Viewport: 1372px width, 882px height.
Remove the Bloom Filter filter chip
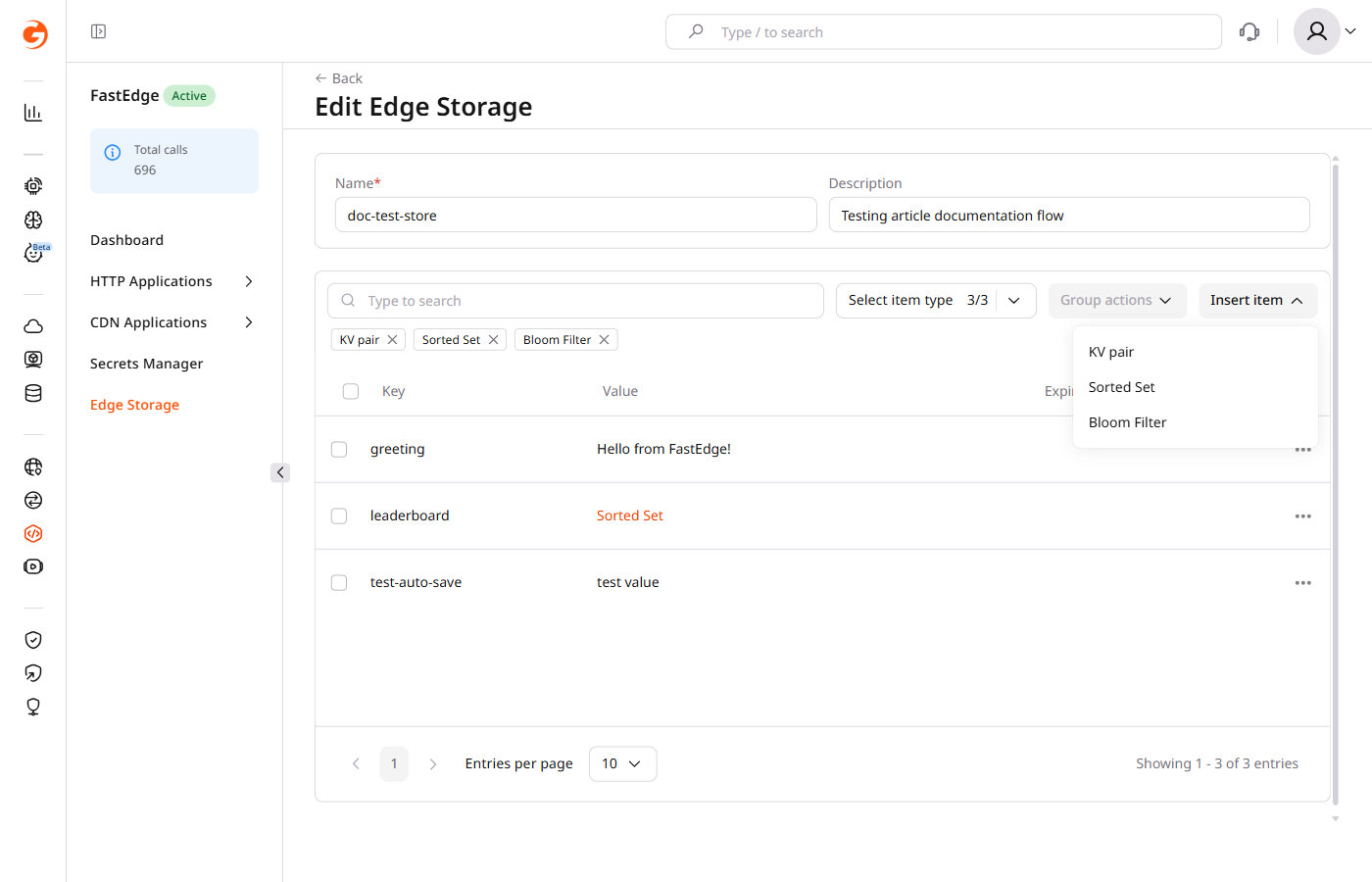(x=604, y=340)
